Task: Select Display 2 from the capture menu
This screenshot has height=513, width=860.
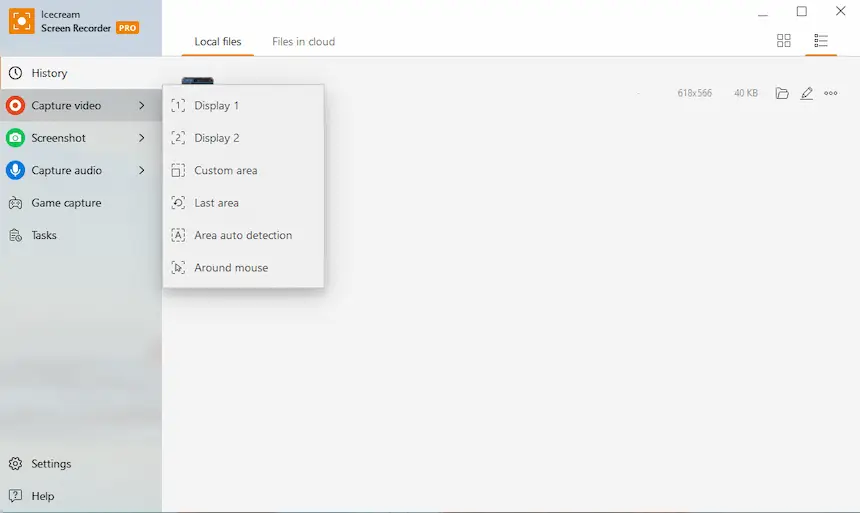Action: click(x=244, y=138)
